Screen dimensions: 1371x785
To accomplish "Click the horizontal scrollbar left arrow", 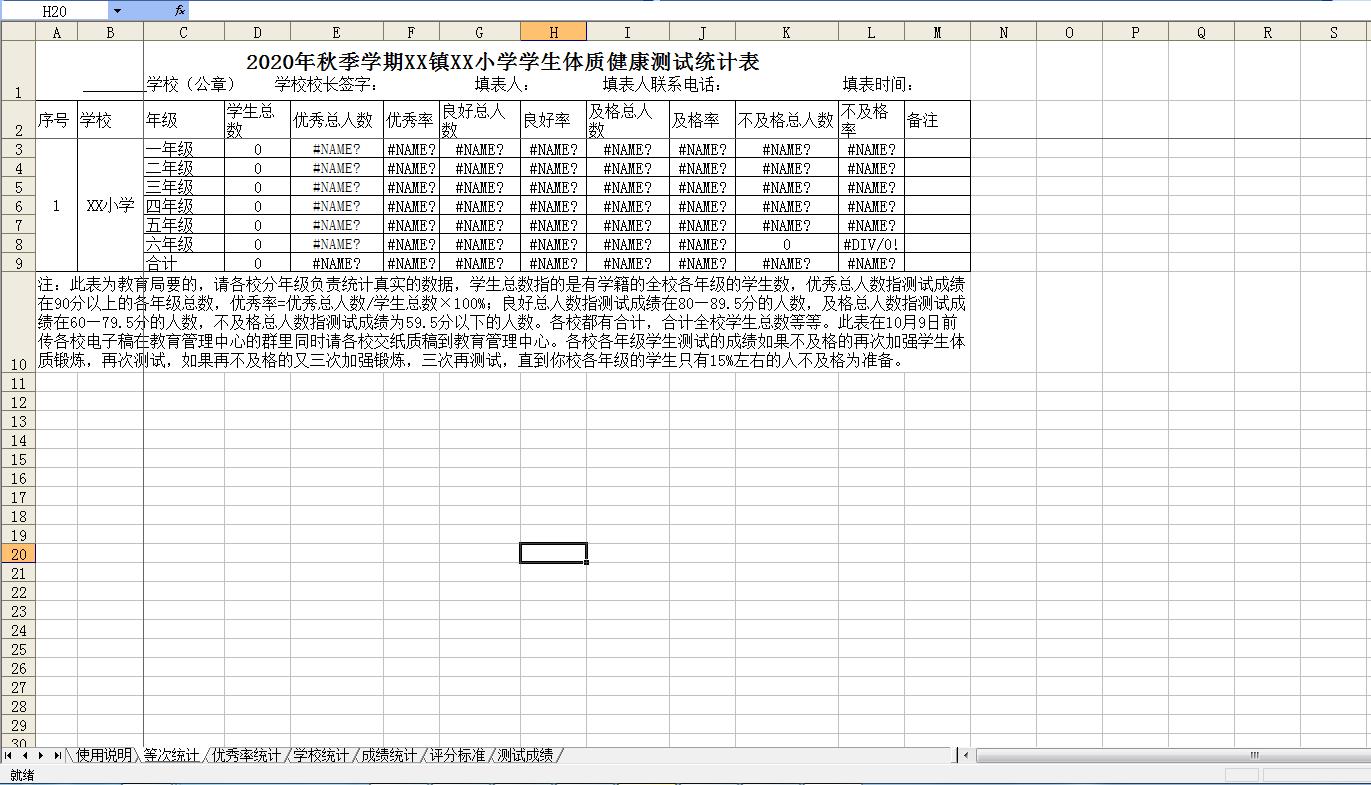I will pos(966,756).
